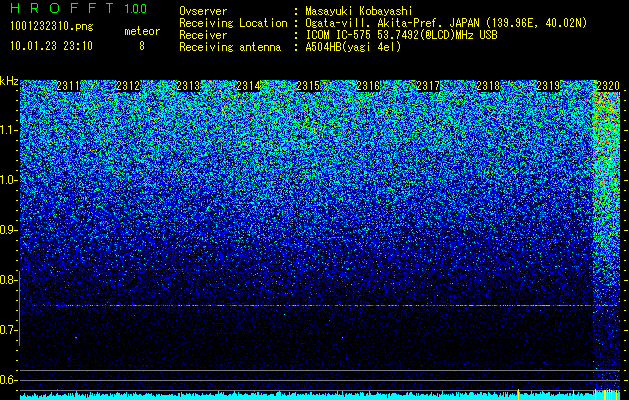Screen dimensions: 629x400
Task: Click the 0.9 kHz axis label
Action: [x=8, y=230]
